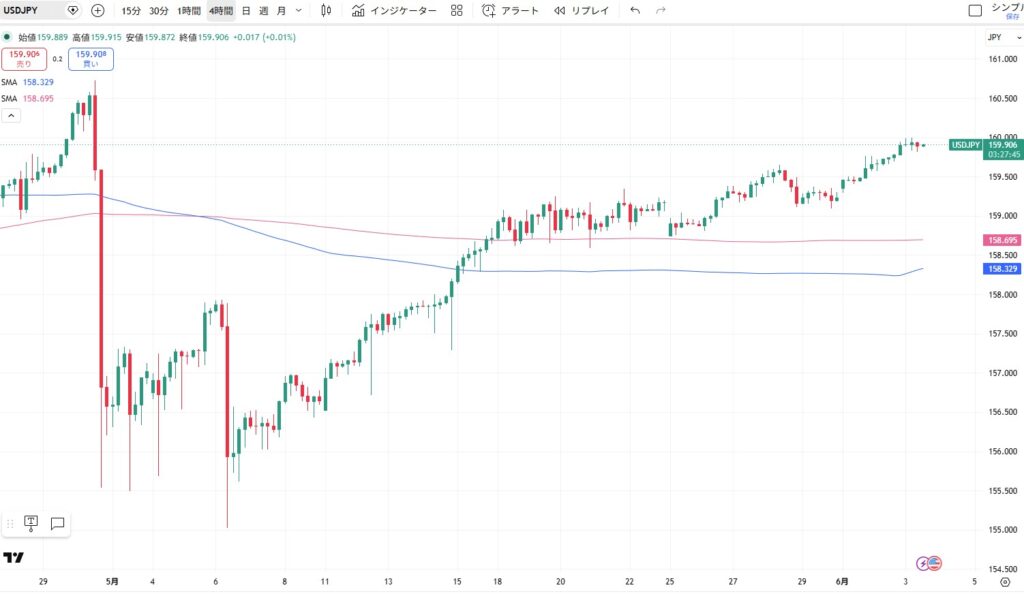The height and width of the screenshot is (594, 1024).
Task: Select the 15分 timeframe
Action: tap(131, 10)
